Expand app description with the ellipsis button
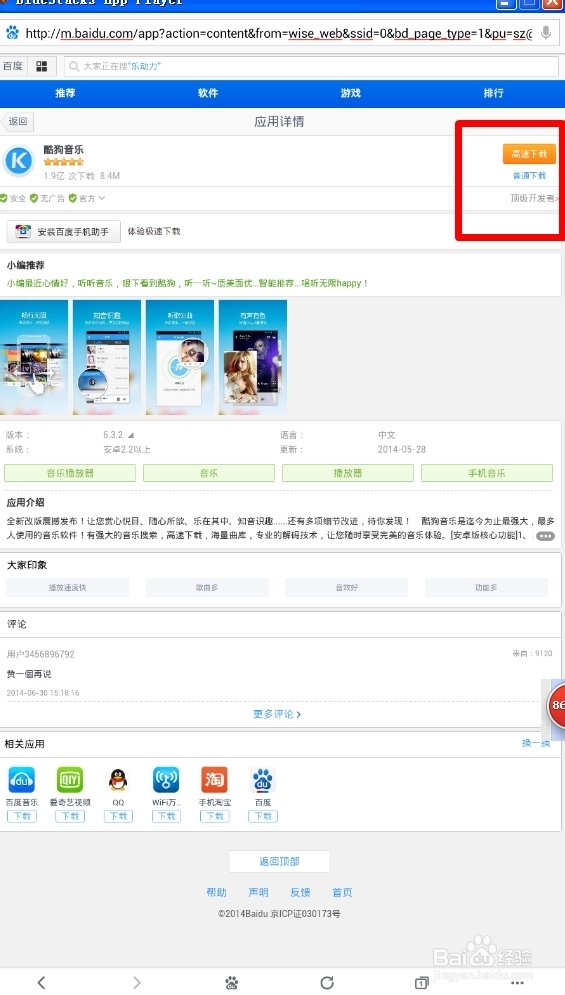The height and width of the screenshot is (995, 565). click(x=545, y=536)
